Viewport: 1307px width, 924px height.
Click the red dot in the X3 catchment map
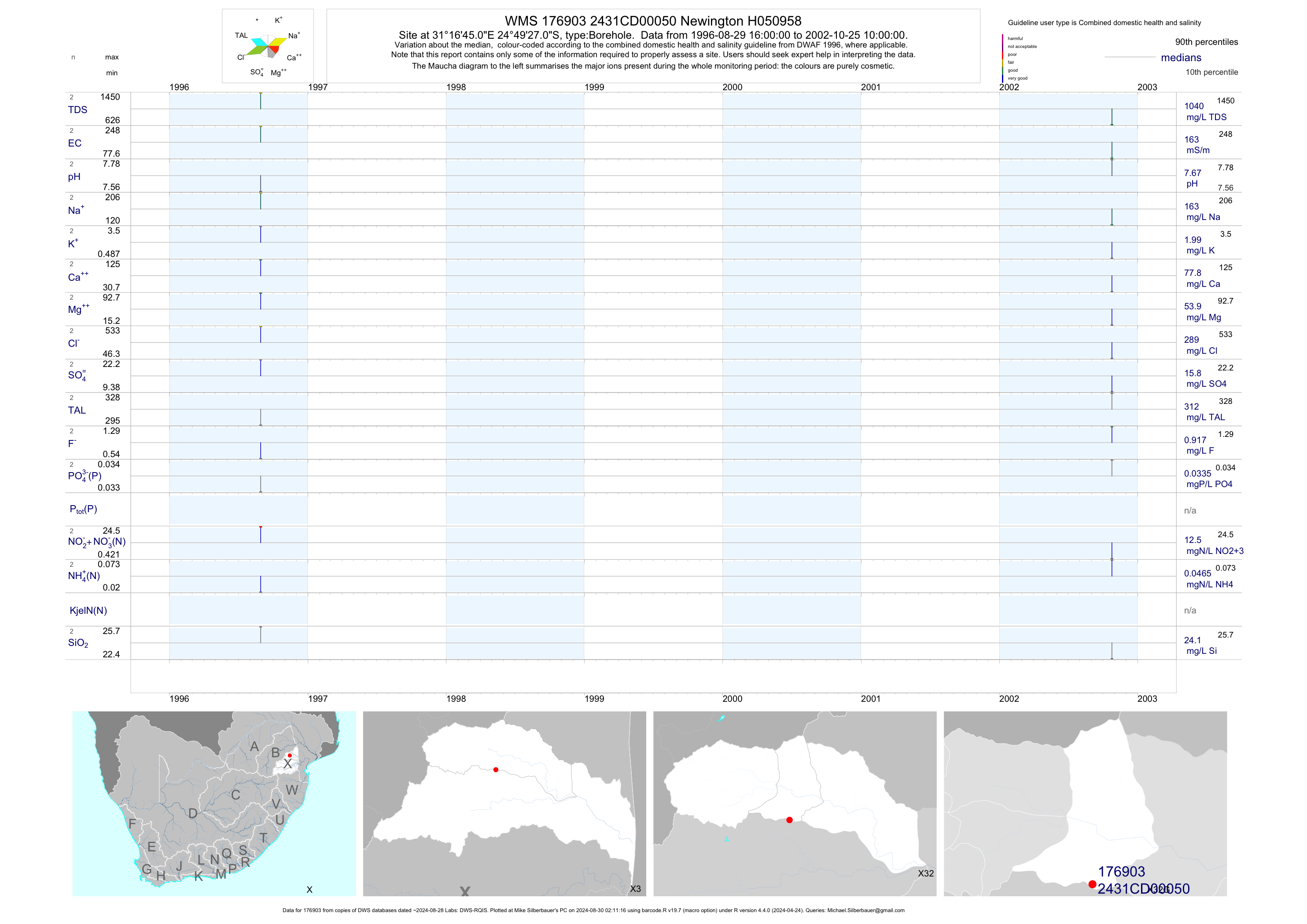(x=496, y=769)
